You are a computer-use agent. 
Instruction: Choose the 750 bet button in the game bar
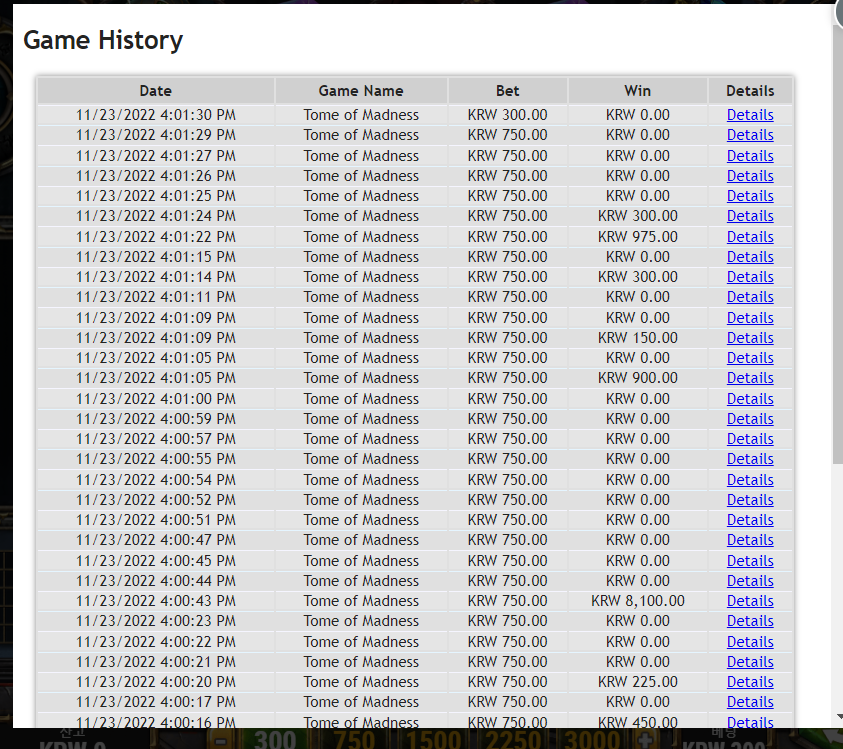point(353,739)
